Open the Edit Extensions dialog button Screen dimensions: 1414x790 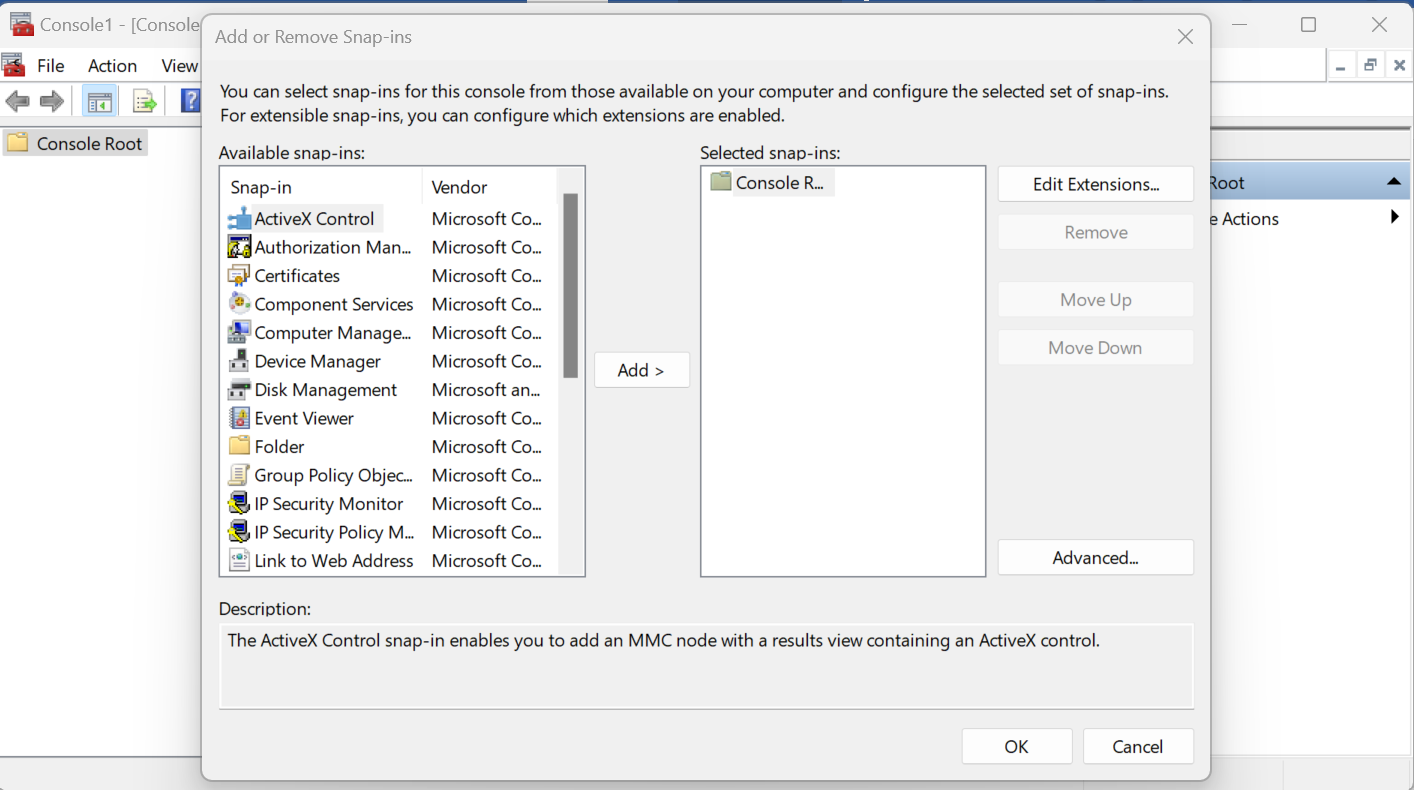pos(1095,184)
